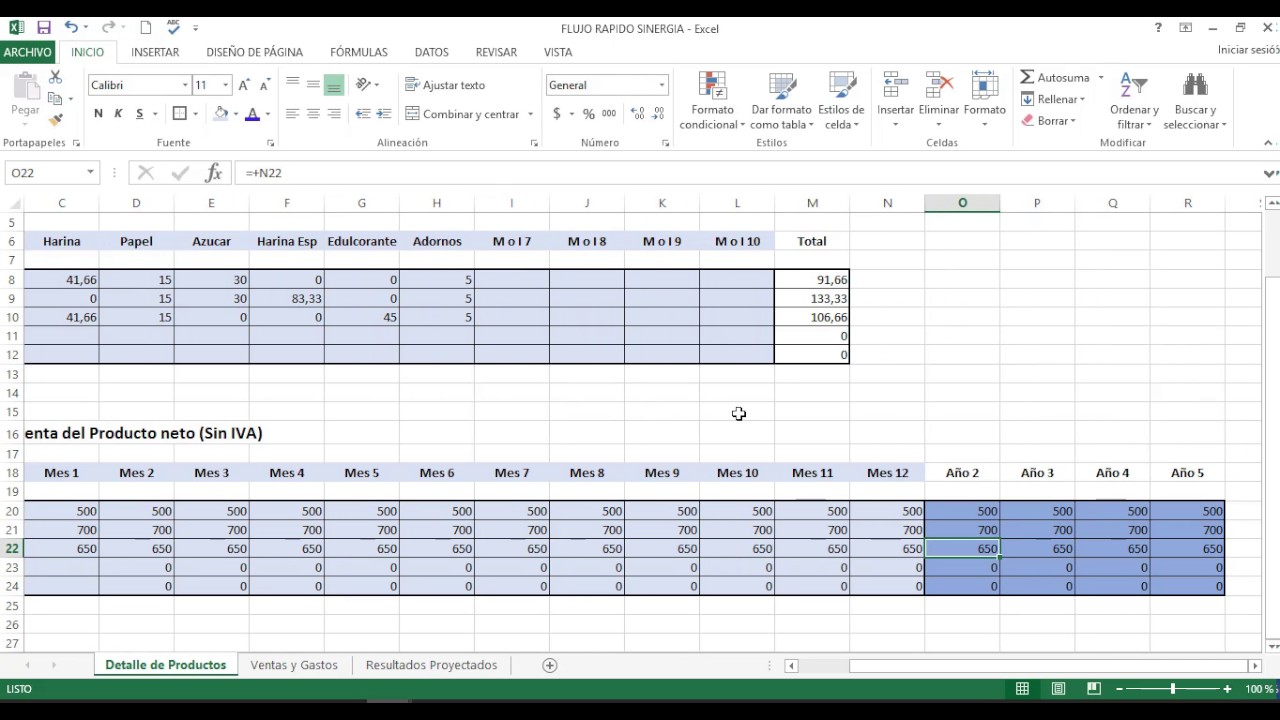The width and height of the screenshot is (1280, 720).
Task: Click the formula bar input
Action: coord(750,173)
